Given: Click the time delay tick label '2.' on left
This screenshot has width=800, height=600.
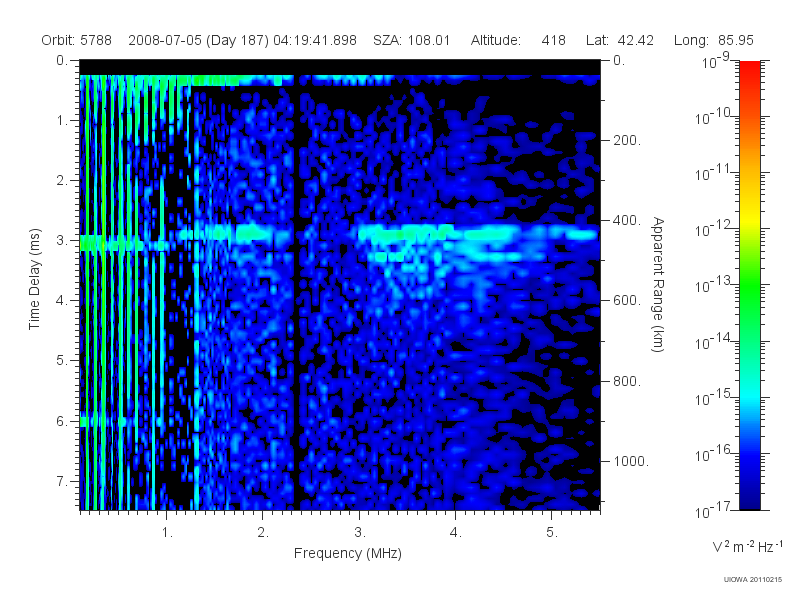Looking at the screenshot, I should 62,181.
